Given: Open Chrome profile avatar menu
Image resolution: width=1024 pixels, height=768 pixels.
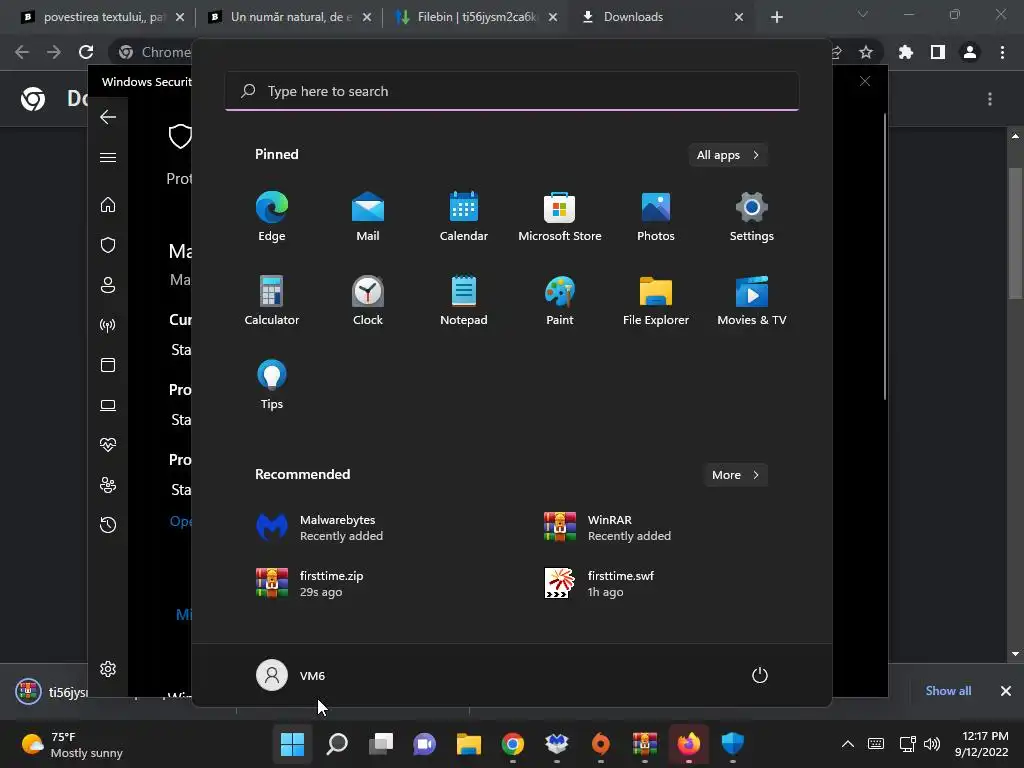Looking at the screenshot, I should click(970, 52).
